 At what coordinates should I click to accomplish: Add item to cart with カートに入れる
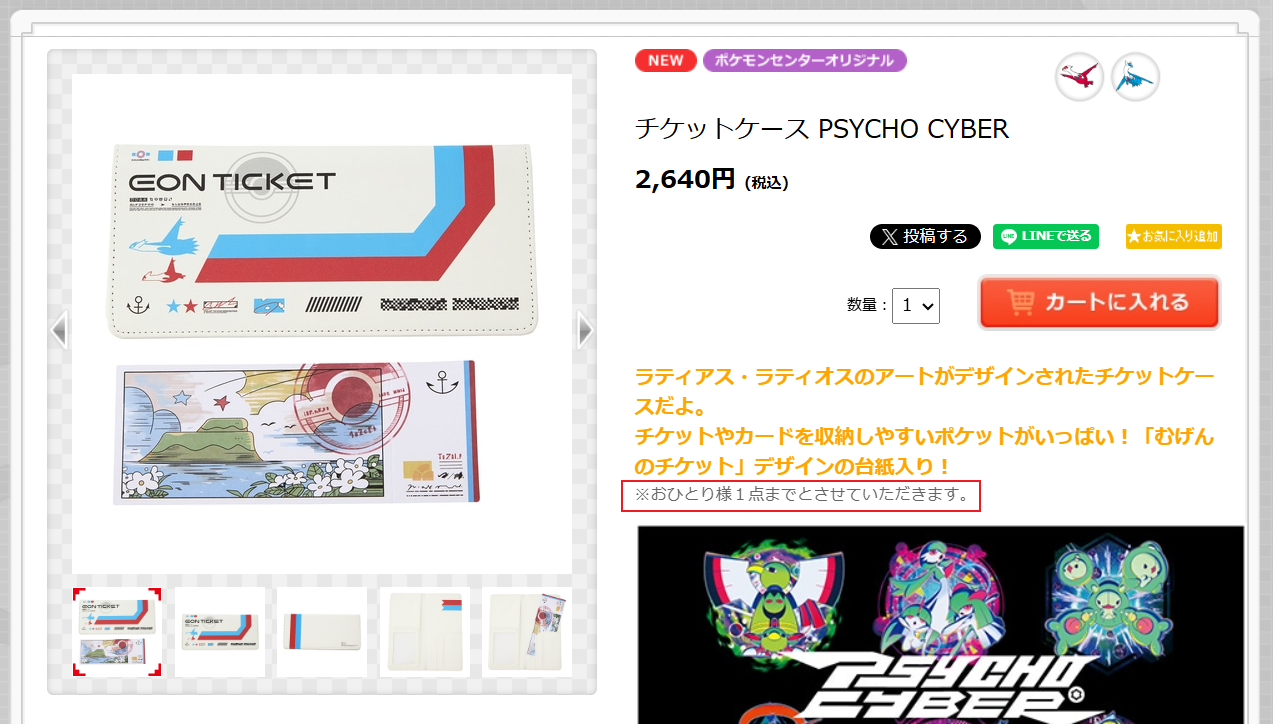(x=1099, y=302)
